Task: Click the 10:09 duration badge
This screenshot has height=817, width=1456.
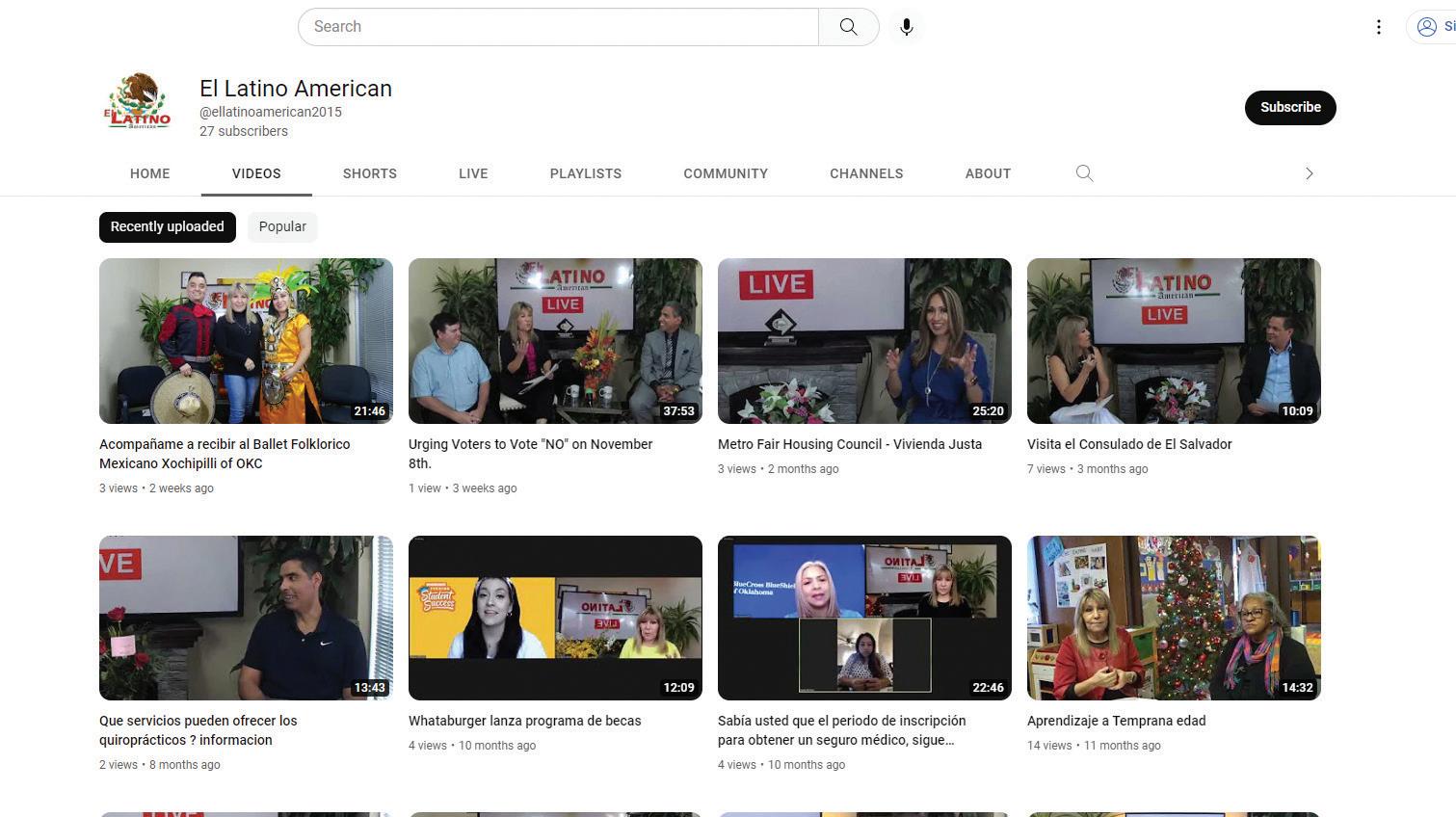Action: coord(1297,411)
